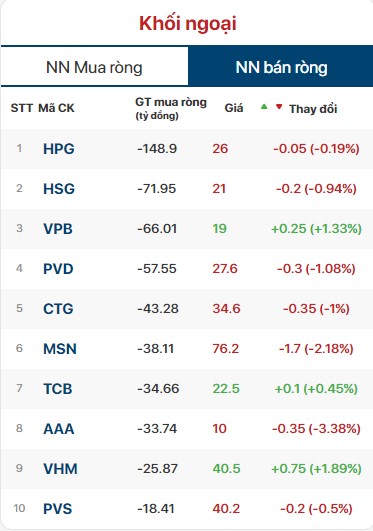Viewport: 373px width, 531px height.
Task: Open the HSG stock code link
Action: coord(59,189)
